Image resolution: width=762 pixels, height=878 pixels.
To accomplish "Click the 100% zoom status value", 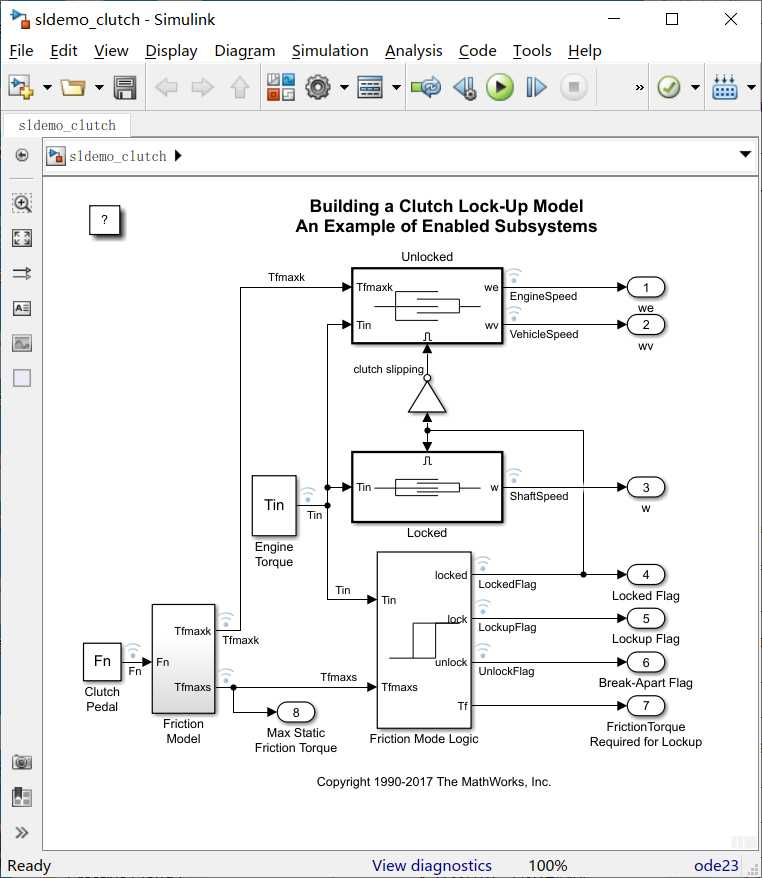I will click(548, 866).
